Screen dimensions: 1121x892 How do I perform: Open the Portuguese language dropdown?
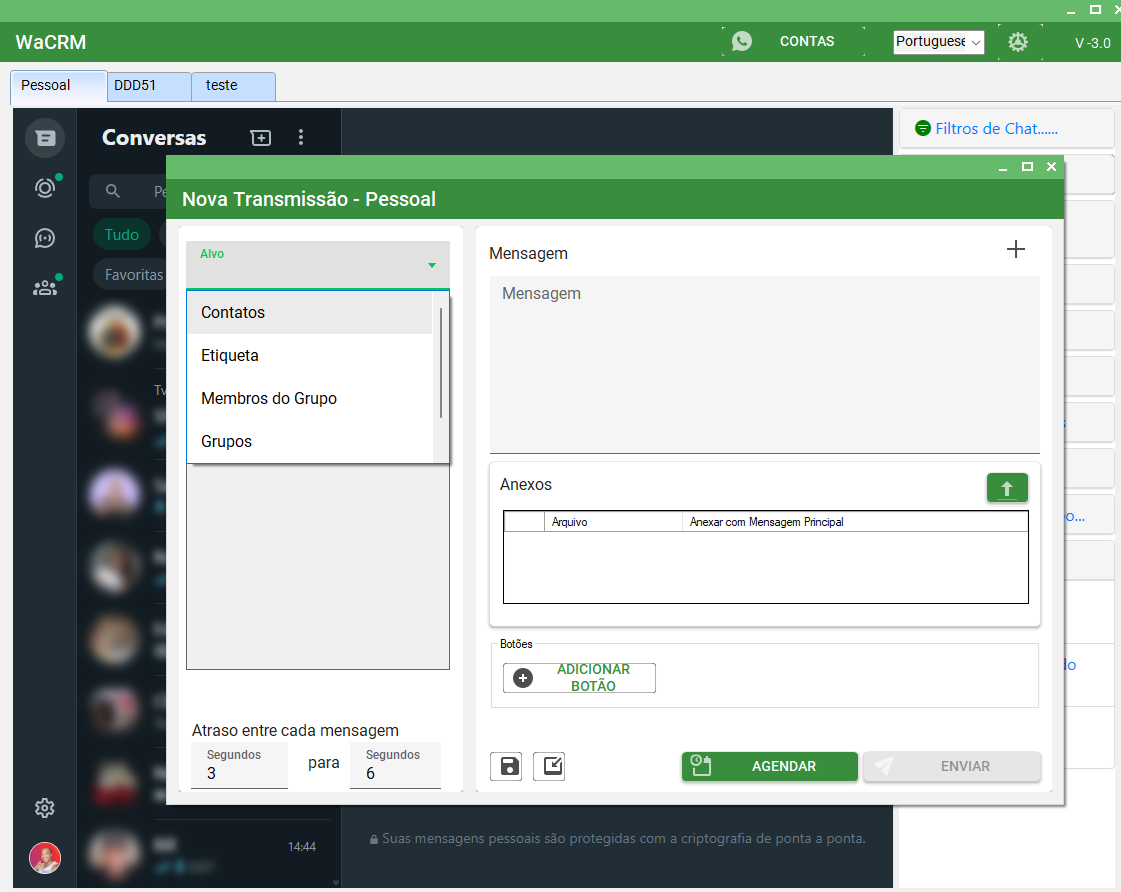click(938, 42)
